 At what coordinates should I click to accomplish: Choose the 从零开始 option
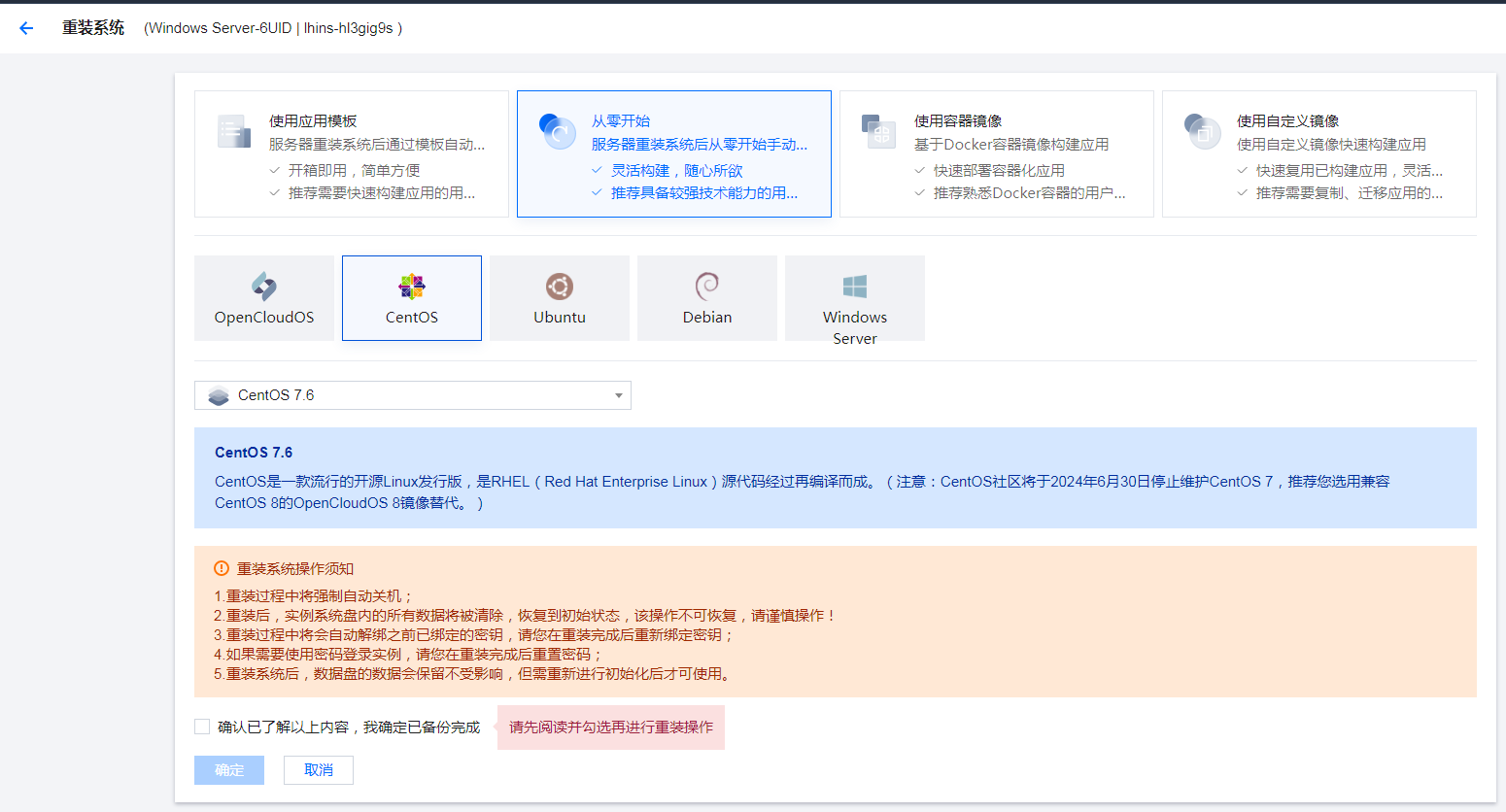coord(674,153)
